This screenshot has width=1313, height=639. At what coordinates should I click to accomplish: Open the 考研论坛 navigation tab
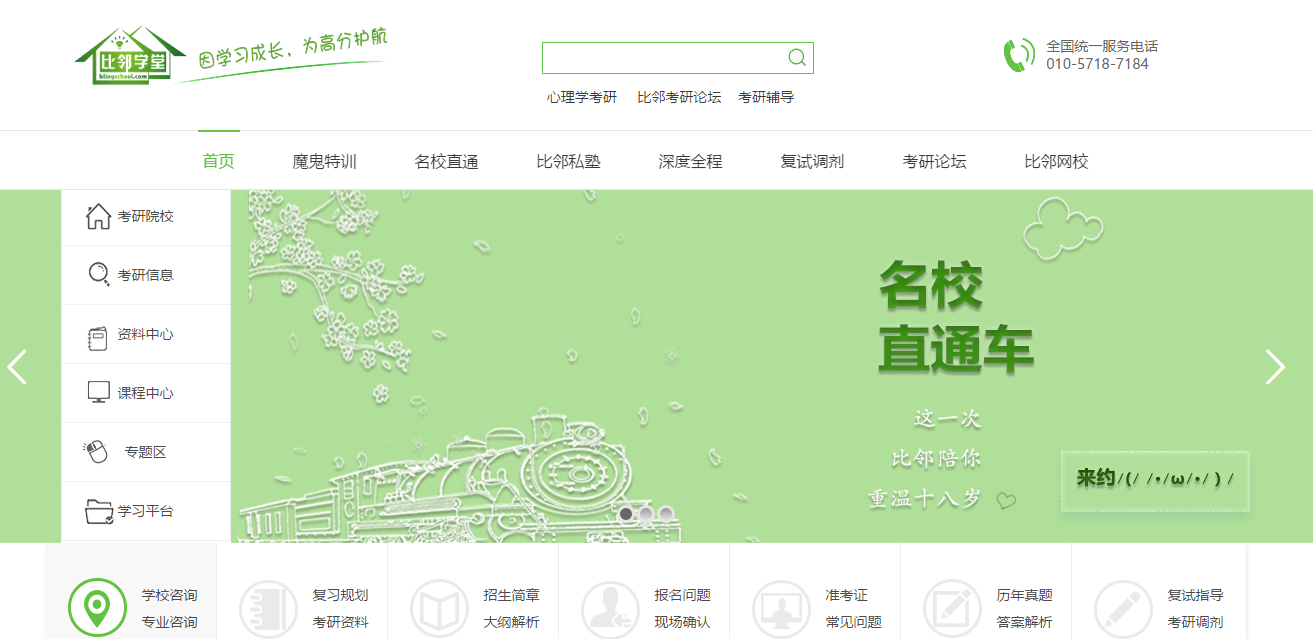coord(934,161)
